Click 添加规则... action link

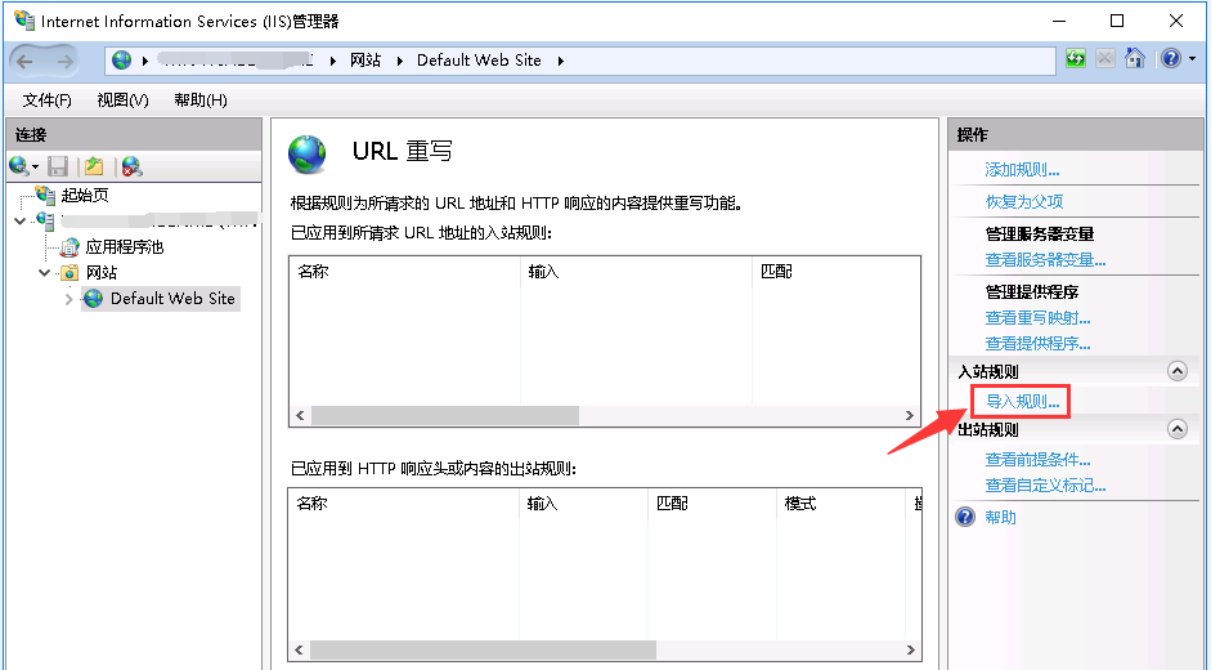1022,170
